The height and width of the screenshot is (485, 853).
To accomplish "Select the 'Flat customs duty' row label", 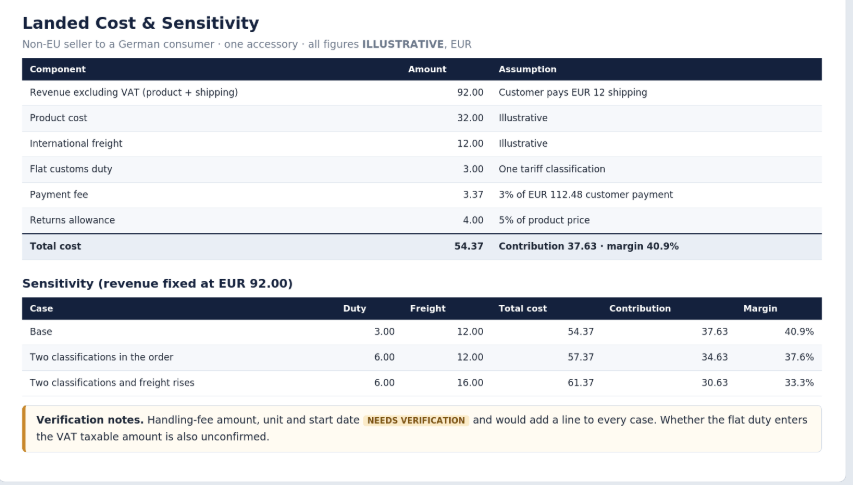I will (x=71, y=169).
